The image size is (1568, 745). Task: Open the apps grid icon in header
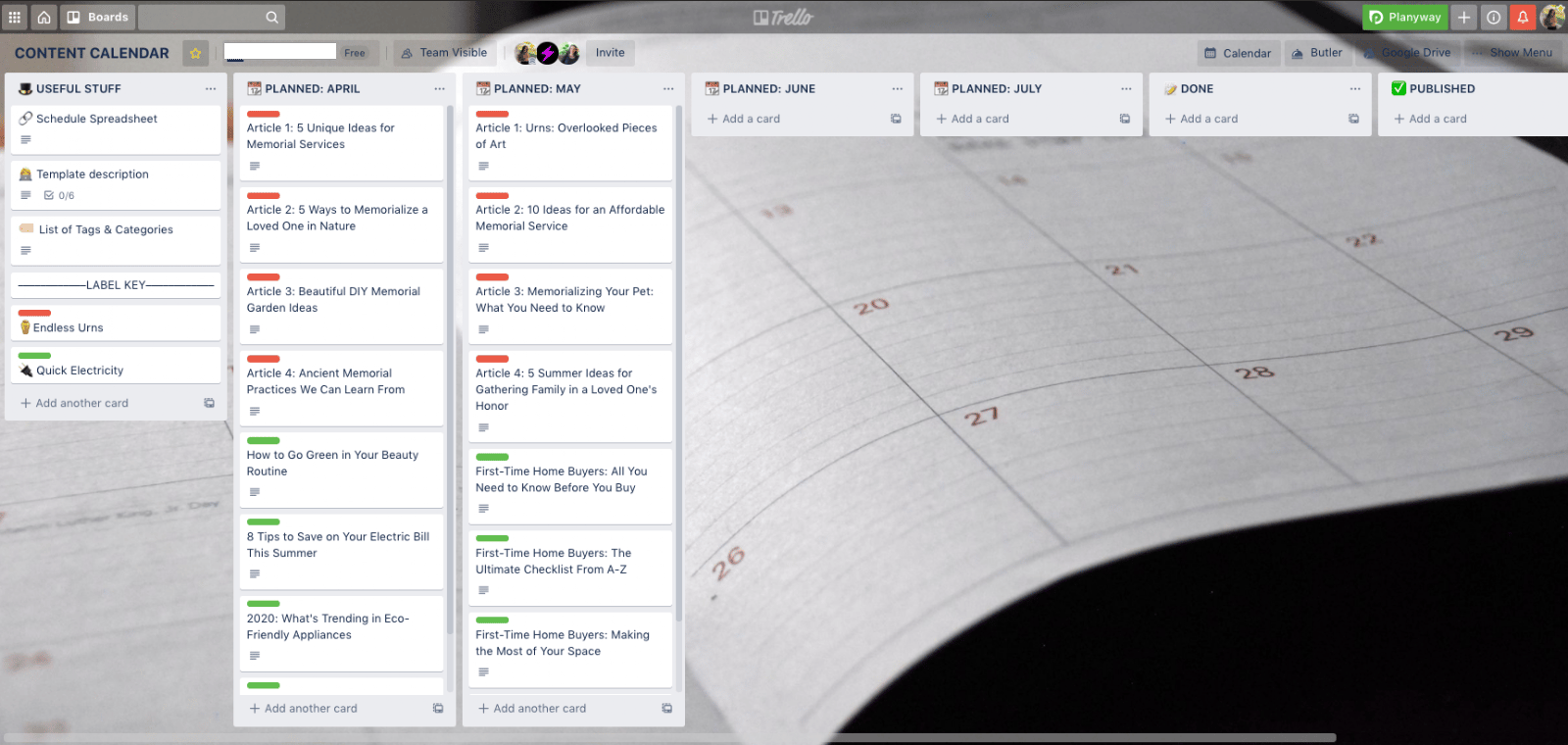[15, 17]
